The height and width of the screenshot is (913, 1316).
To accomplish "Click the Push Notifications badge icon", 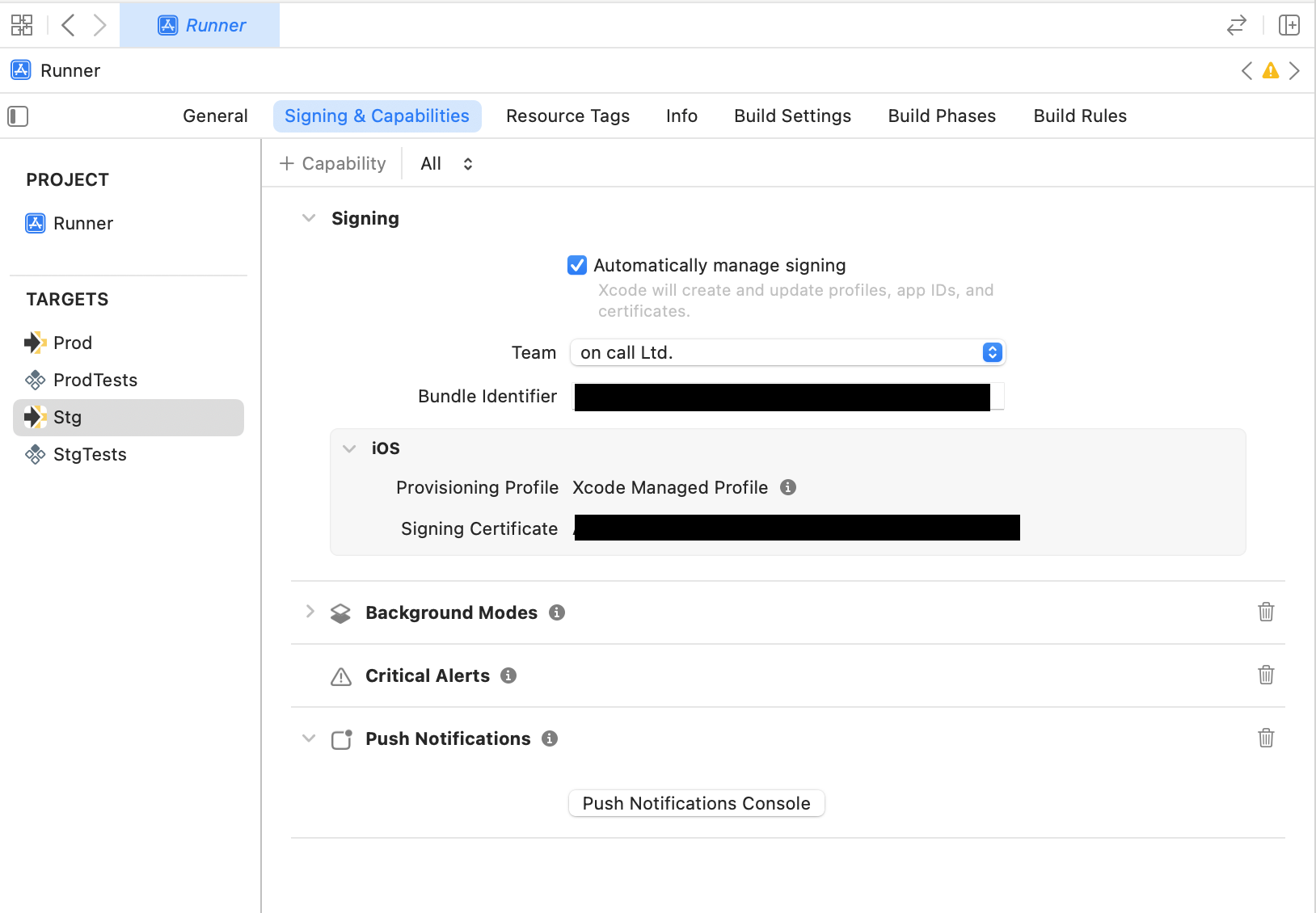I will click(x=342, y=739).
